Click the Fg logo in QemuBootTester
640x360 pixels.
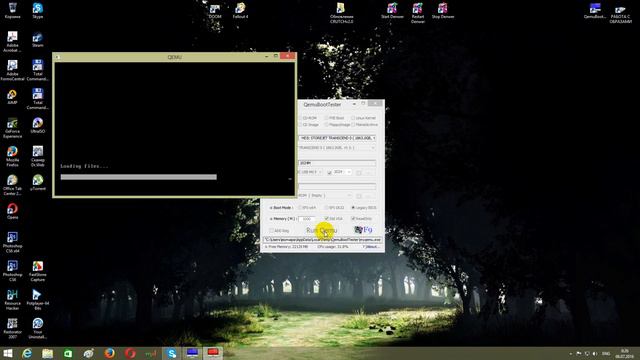tap(363, 230)
